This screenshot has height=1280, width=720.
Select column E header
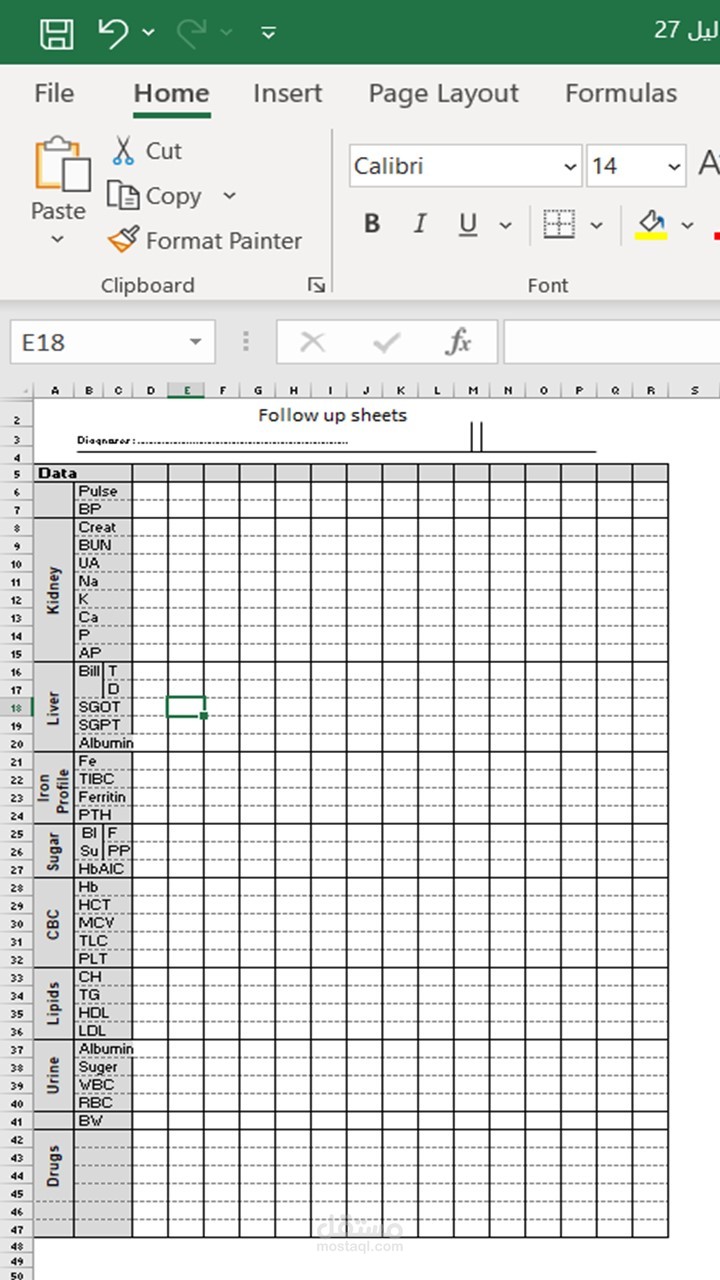point(187,390)
